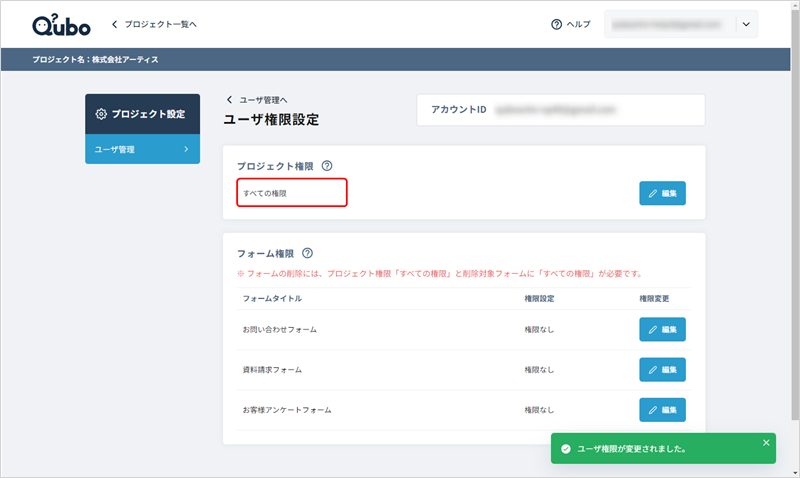The width and height of the screenshot is (800, 478).
Task: Click the フォーム権限 help icon
Action: tap(307, 254)
